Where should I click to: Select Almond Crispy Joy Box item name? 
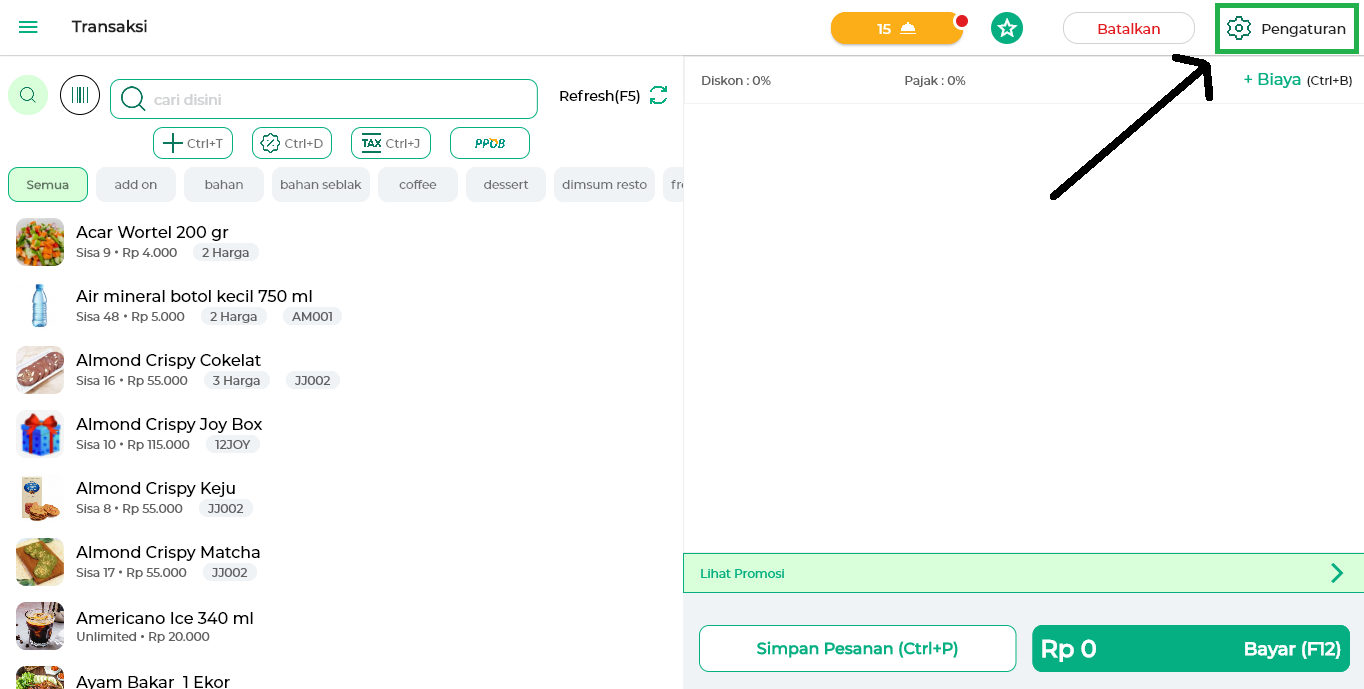coord(169,424)
